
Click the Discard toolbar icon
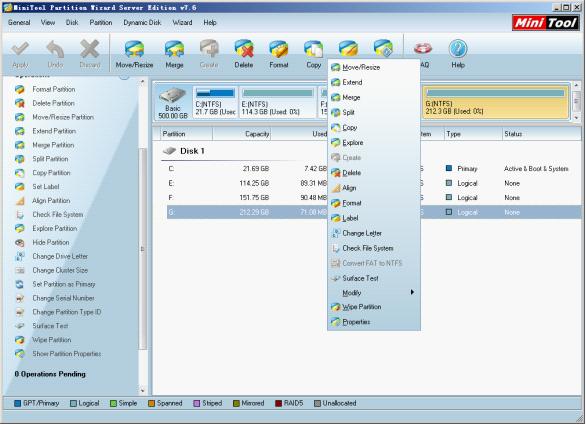tap(90, 54)
